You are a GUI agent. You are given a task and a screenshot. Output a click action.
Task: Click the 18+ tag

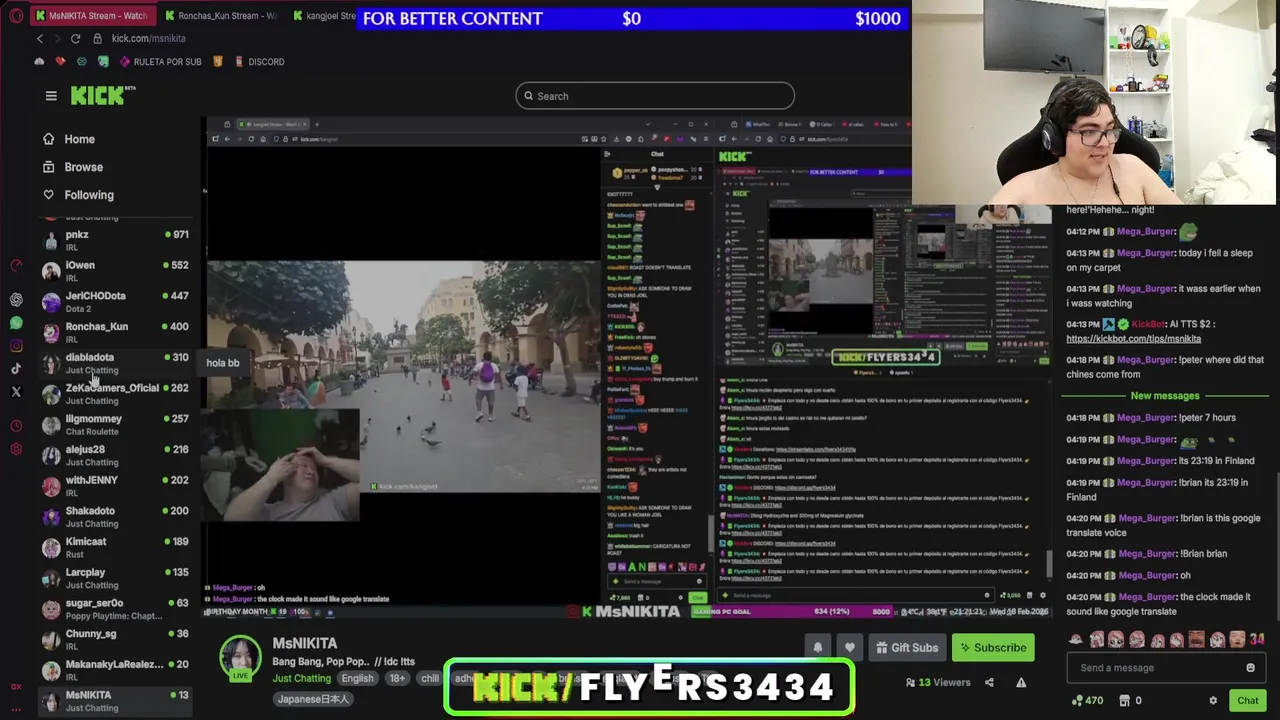(x=397, y=678)
